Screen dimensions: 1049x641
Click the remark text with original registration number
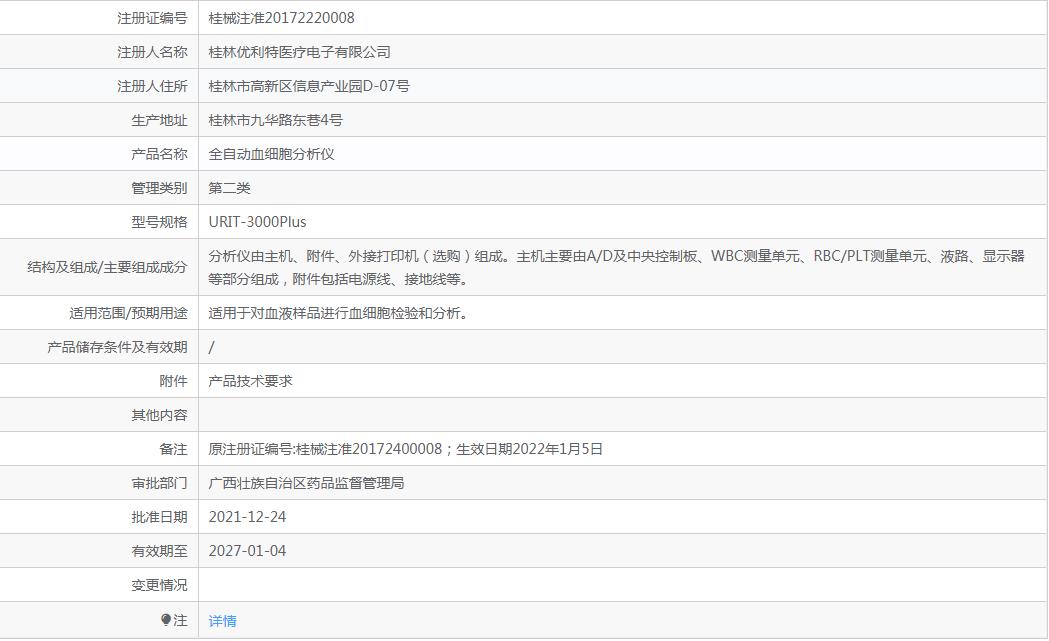[x=405, y=449]
